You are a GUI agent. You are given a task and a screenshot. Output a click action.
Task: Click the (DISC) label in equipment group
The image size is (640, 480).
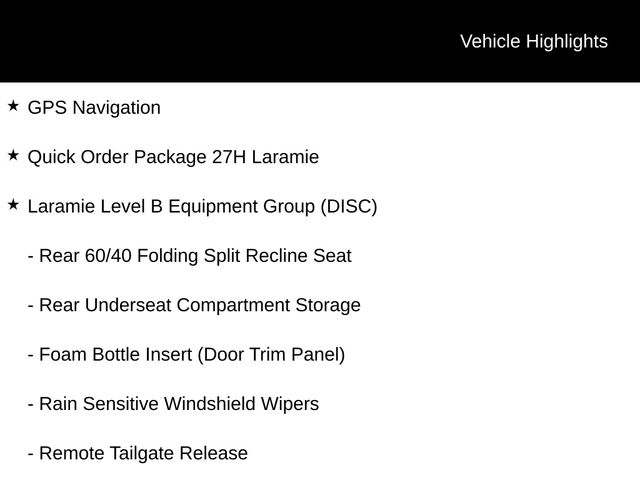tap(348, 207)
